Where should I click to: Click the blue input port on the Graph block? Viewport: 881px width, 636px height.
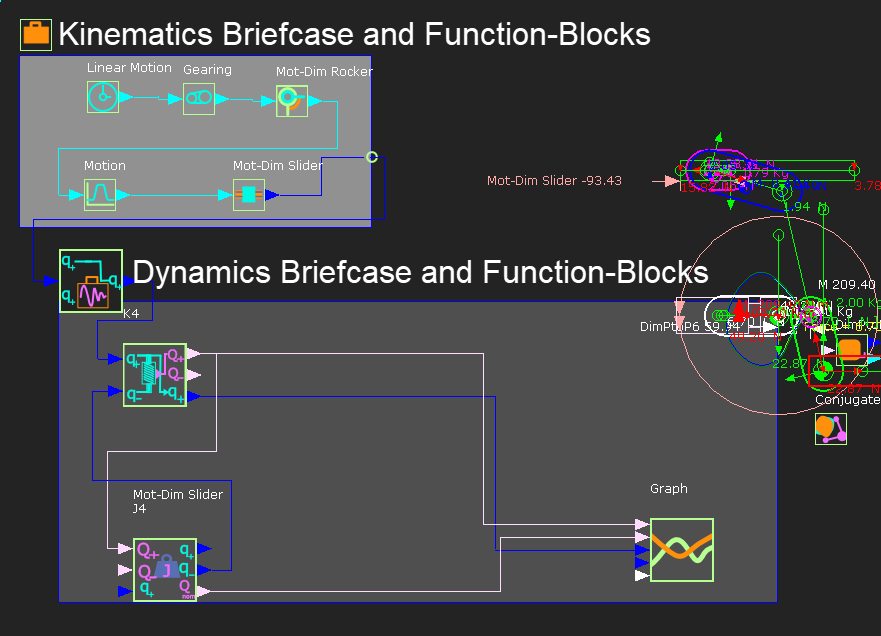pyautogui.click(x=643, y=550)
